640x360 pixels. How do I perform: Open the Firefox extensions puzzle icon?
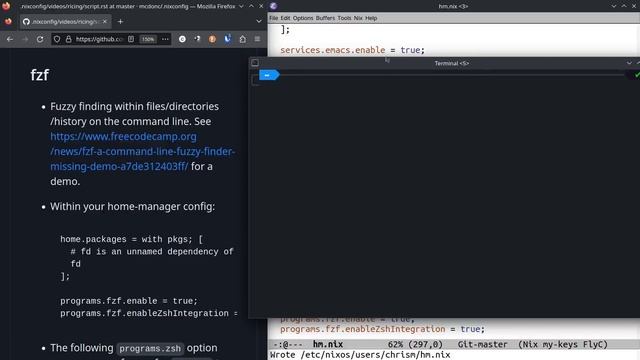pyautogui.click(x=242, y=39)
